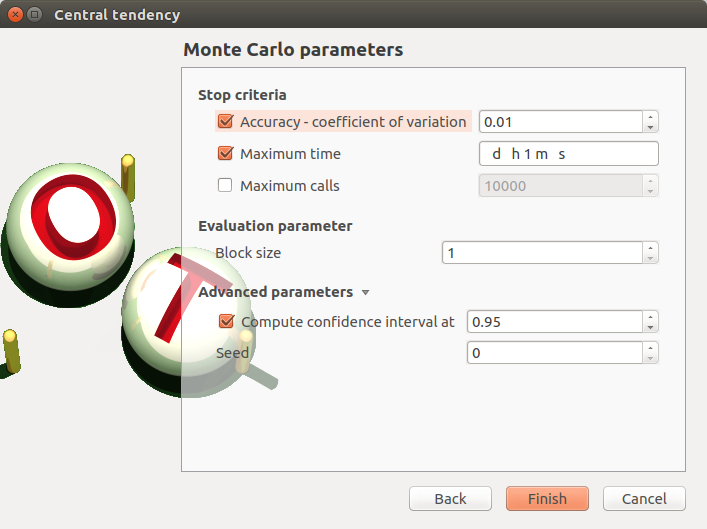This screenshot has height=529, width=707.
Task: Click the Seed input field
Action: pos(554,353)
